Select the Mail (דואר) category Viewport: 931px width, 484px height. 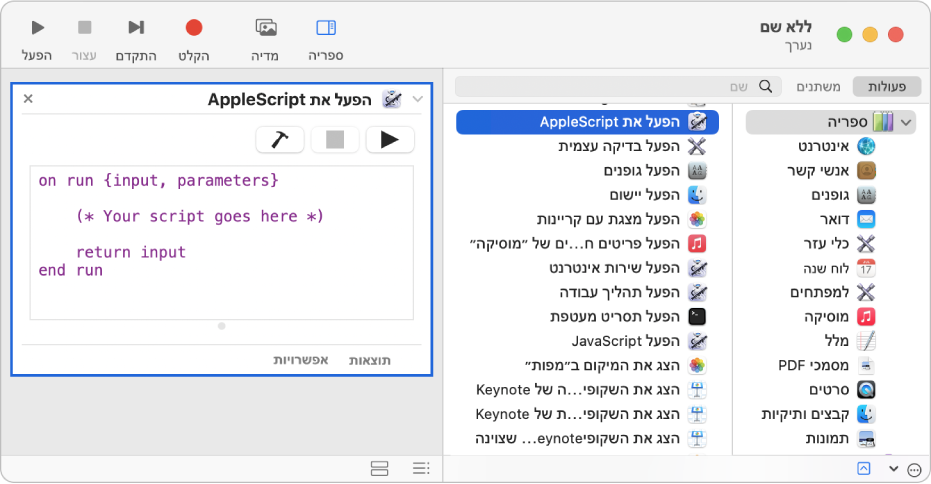tap(866, 219)
